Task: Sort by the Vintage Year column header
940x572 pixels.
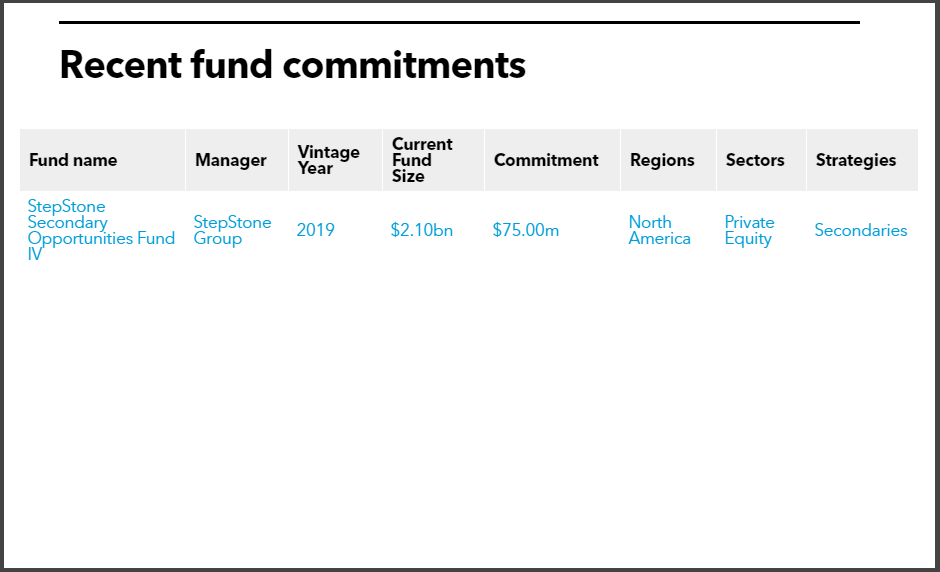Action: [x=328, y=160]
